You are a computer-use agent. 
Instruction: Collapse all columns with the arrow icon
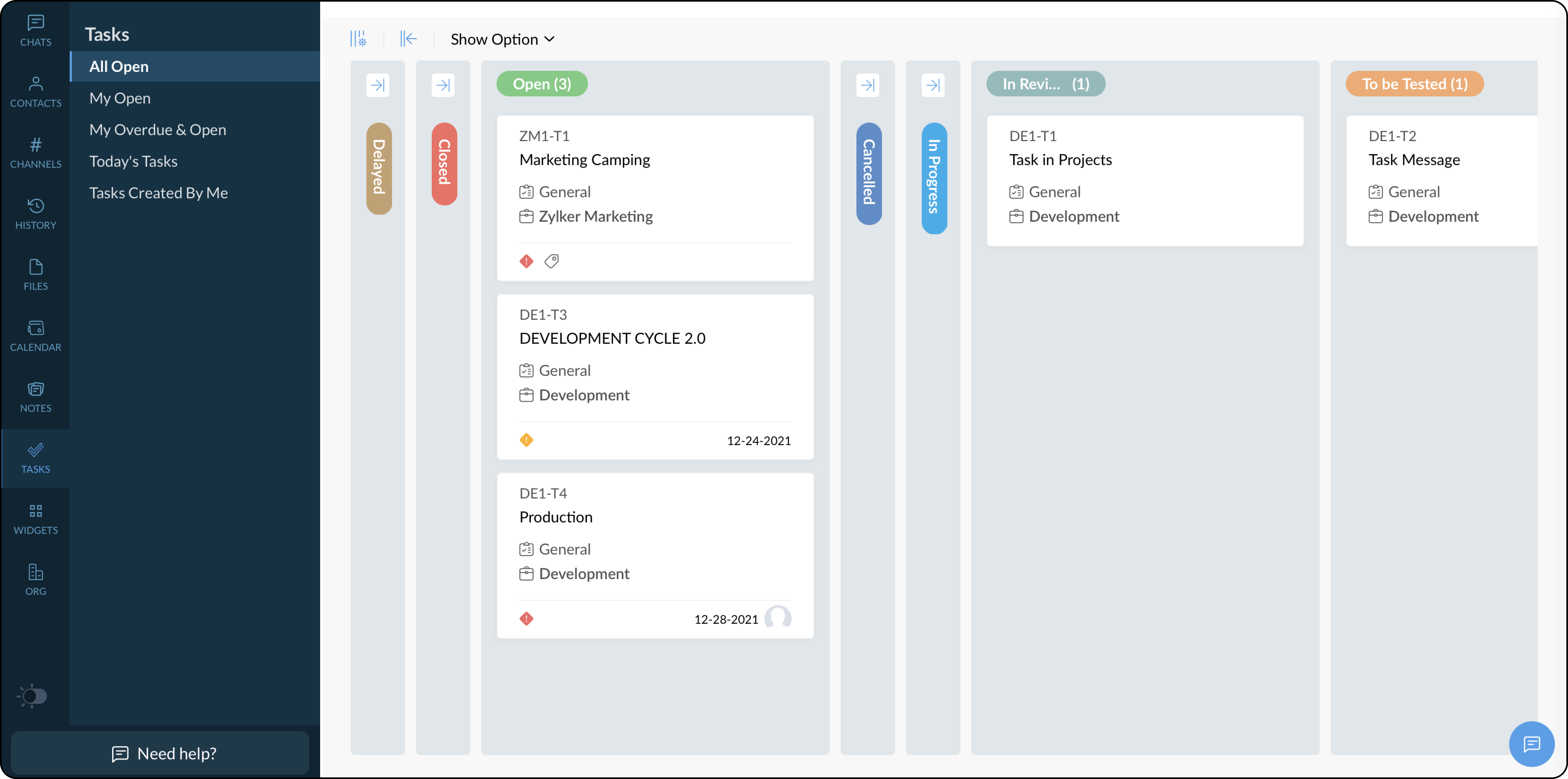pyautogui.click(x=408, y=39)
